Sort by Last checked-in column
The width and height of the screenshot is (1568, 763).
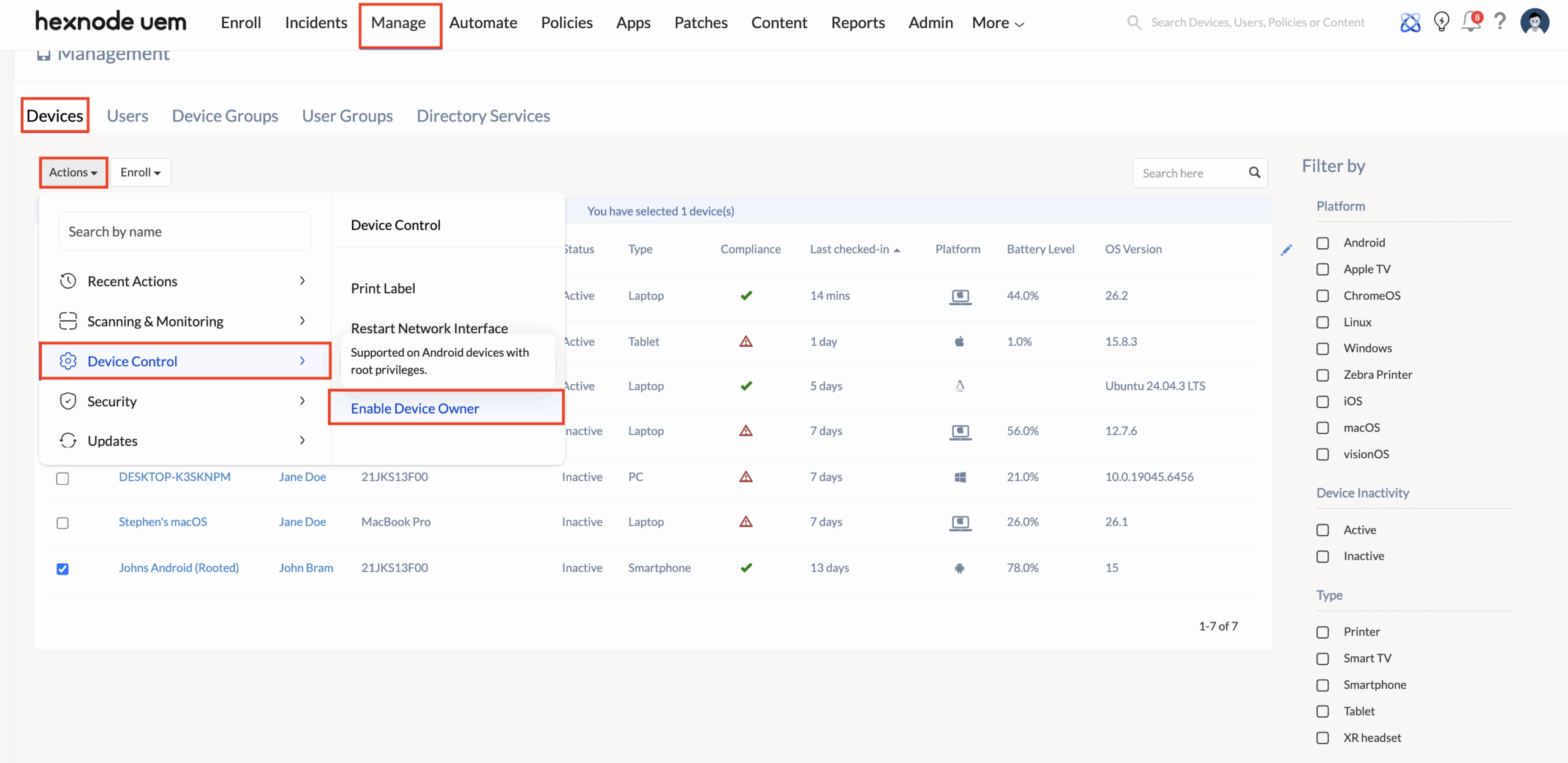point(849,249)
